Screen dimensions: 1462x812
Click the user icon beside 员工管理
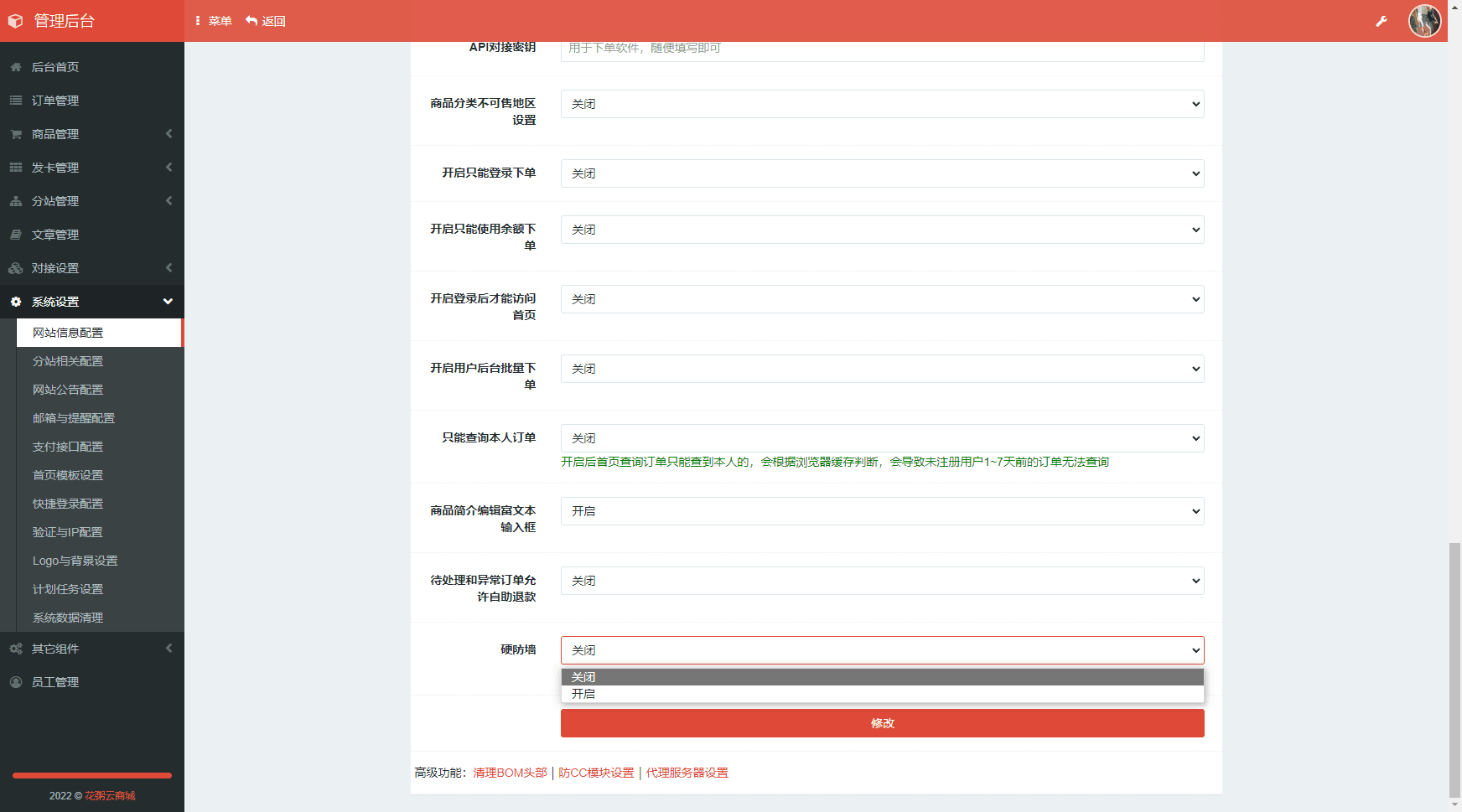pyautogui.click(x=16, y=682)
